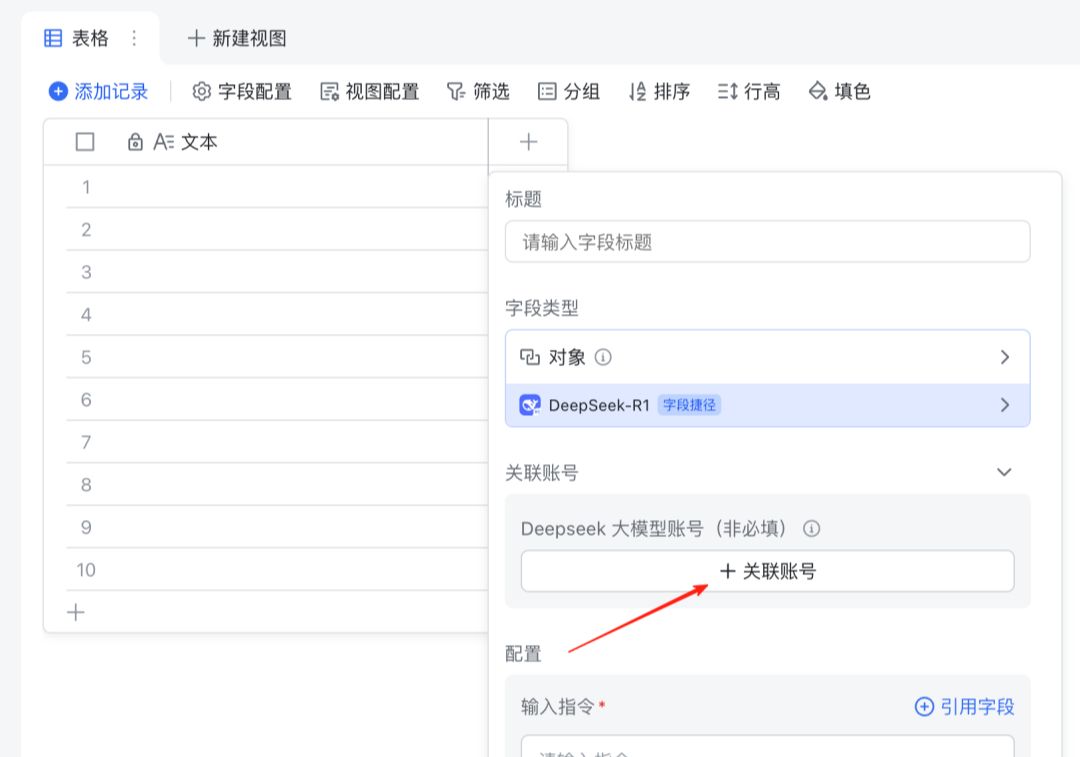The image size is (1080, 757).
Task: Click the 分组 grouping icon
Action: pos(546,91)
